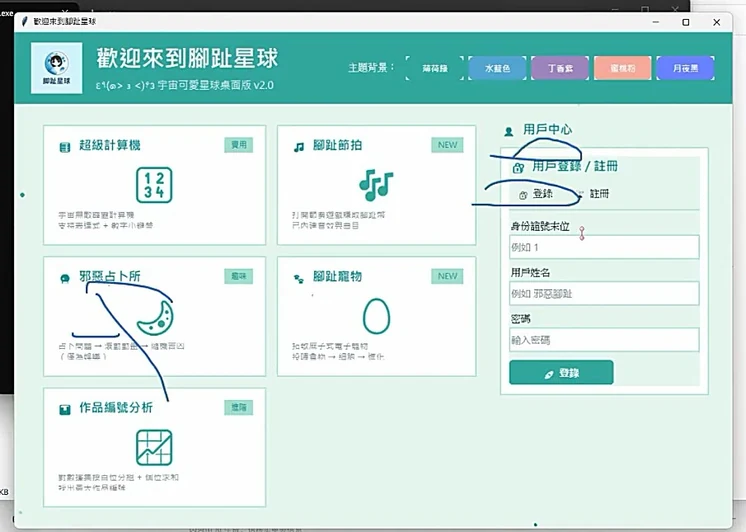
Task: Click small box icon beside 作品編號分析 title
Action: point(65,410)
